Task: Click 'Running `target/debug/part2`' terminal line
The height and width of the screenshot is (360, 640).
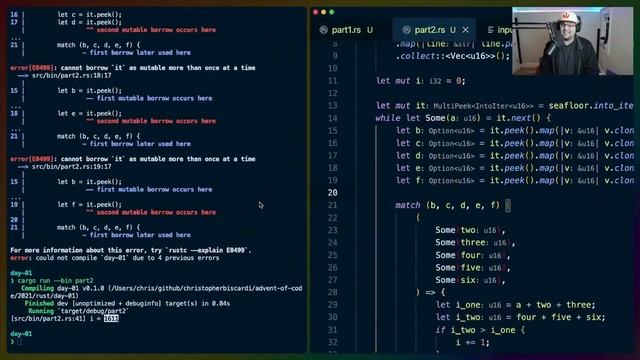Action: click(x=78, y=311)
